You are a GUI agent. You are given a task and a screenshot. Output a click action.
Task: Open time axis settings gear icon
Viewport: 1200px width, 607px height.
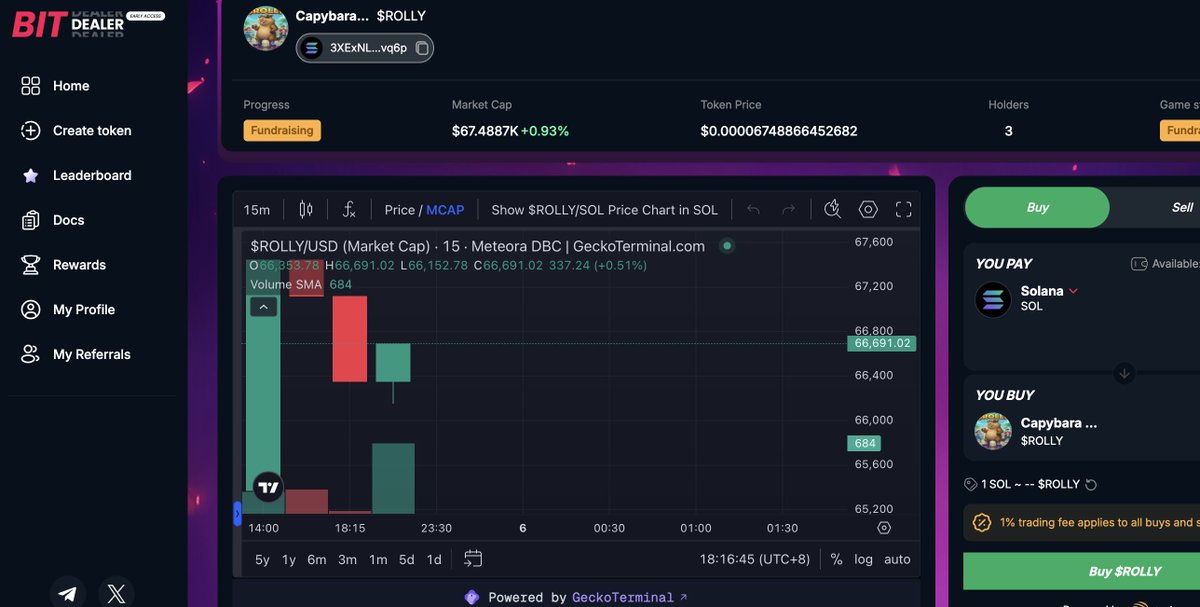pyautogui.click(x=884, y=528)
